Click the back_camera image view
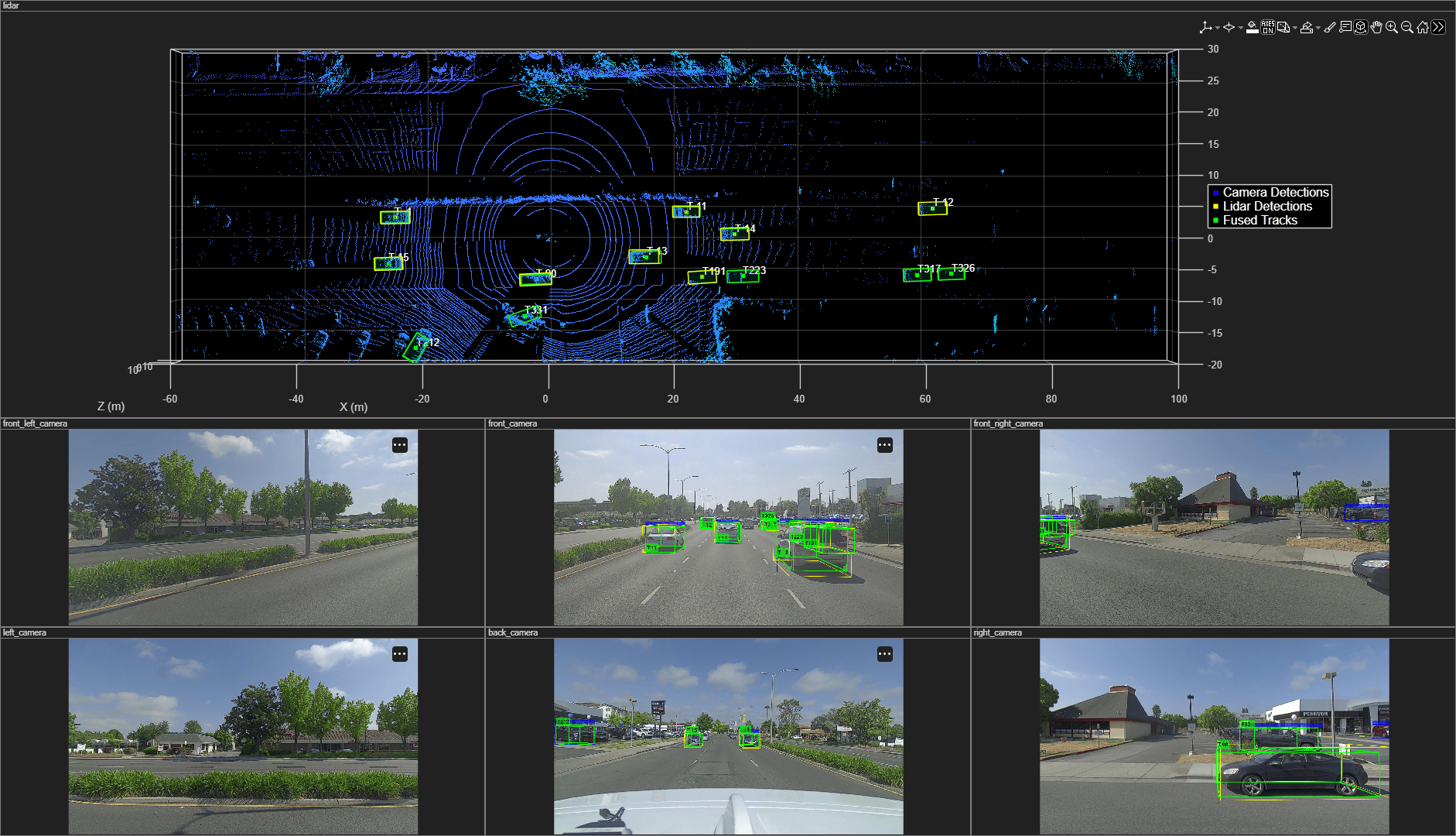 pyautogui.click(x=728, y=737)
